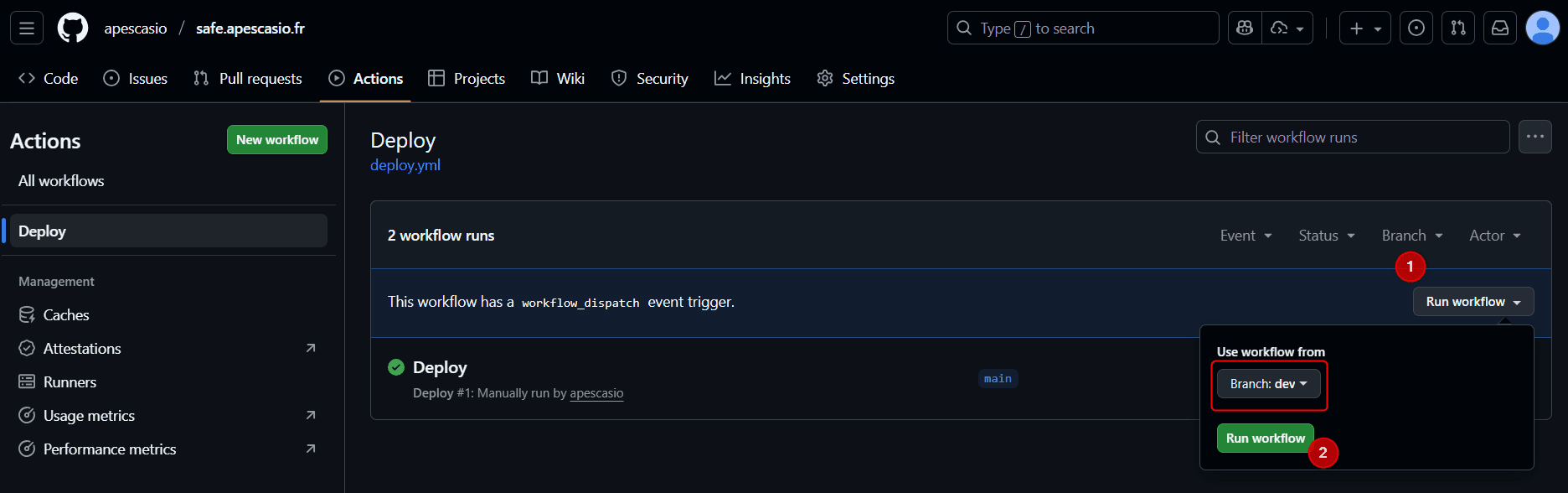Viewport: 1568px width, 493px height.
Task: Open the workflow options three-dot menu
Action: (x=1535, y=137)
